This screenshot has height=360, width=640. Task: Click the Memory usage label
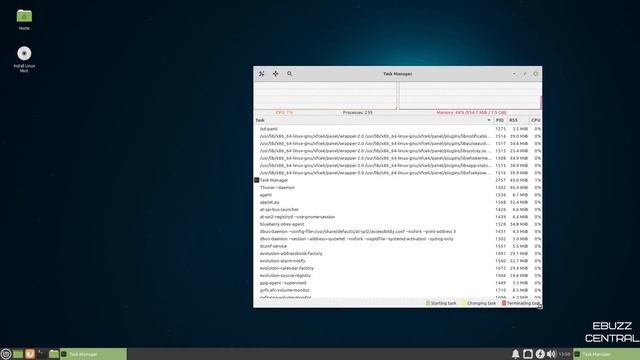471,112
